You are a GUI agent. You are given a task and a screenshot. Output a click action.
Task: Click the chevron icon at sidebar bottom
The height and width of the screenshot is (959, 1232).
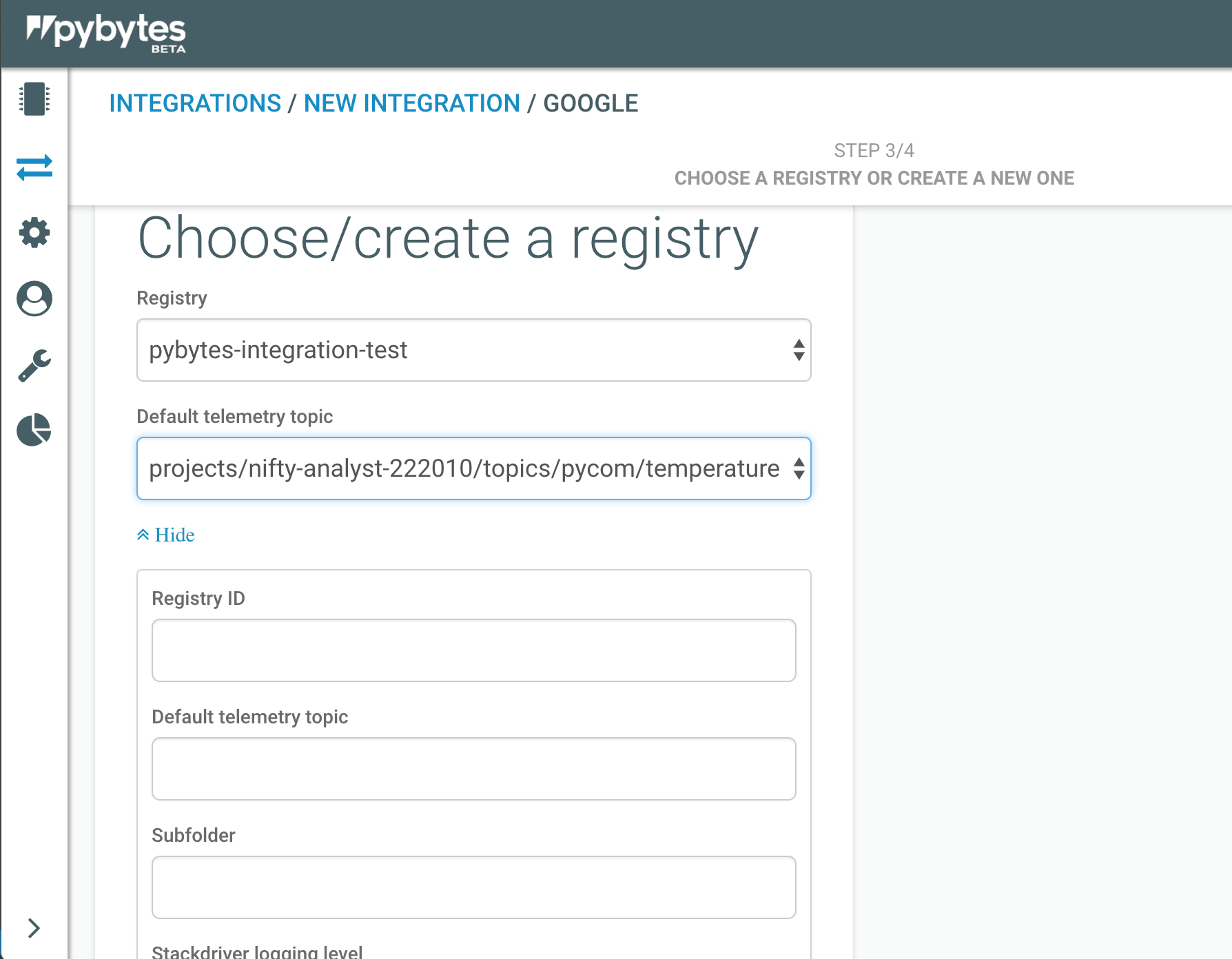[x=33, y=928]
